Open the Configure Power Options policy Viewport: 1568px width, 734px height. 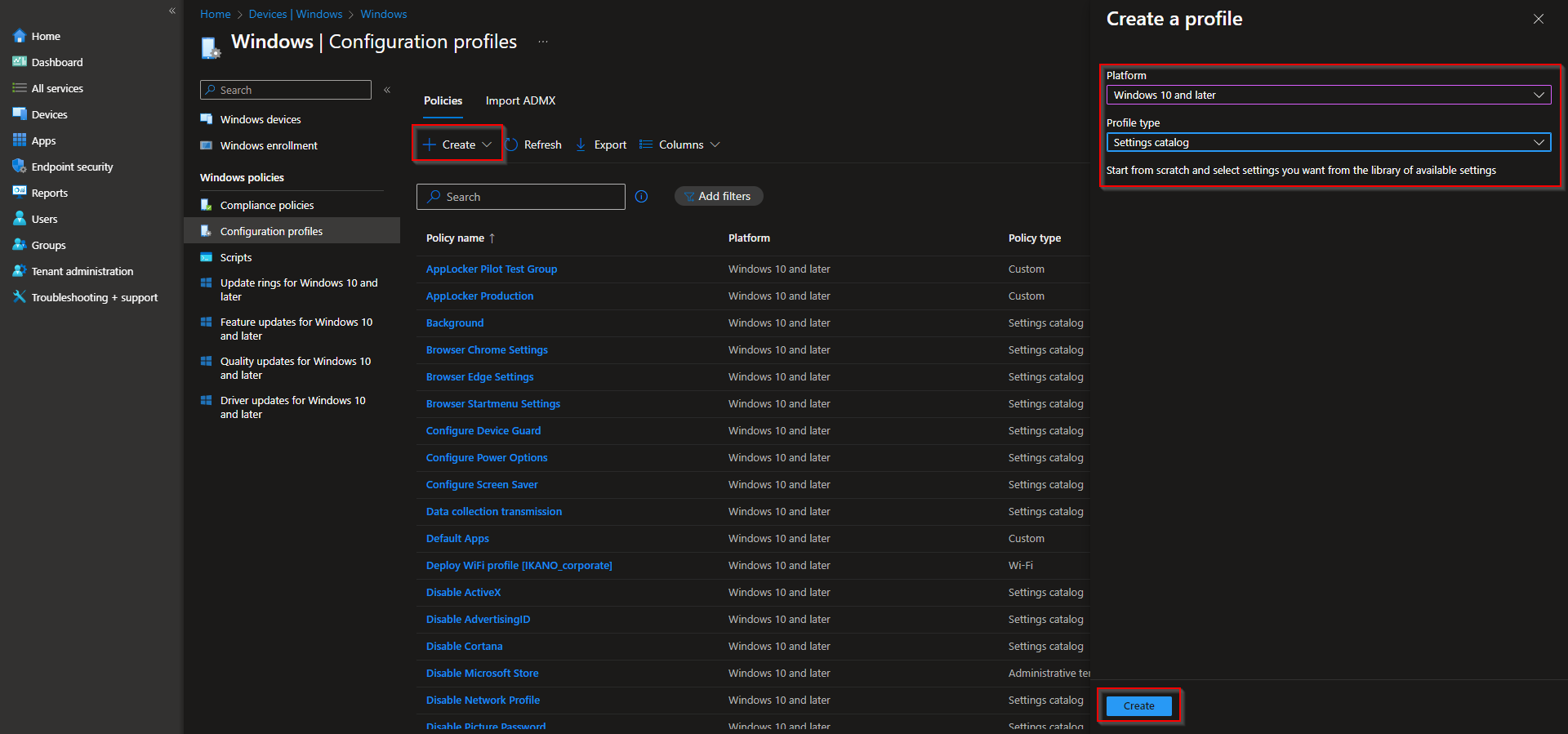click(487, 457)
